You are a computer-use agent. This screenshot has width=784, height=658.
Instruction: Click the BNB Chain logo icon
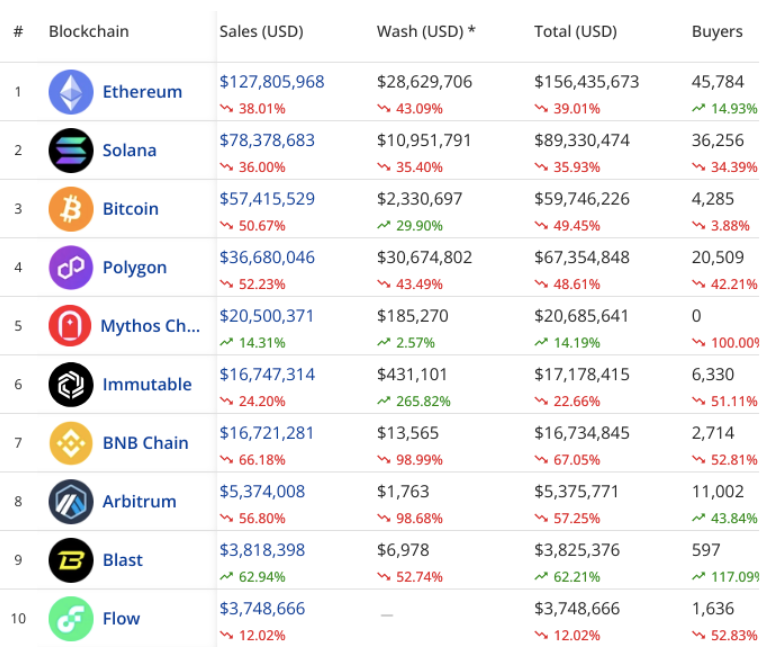click(71, 443)
